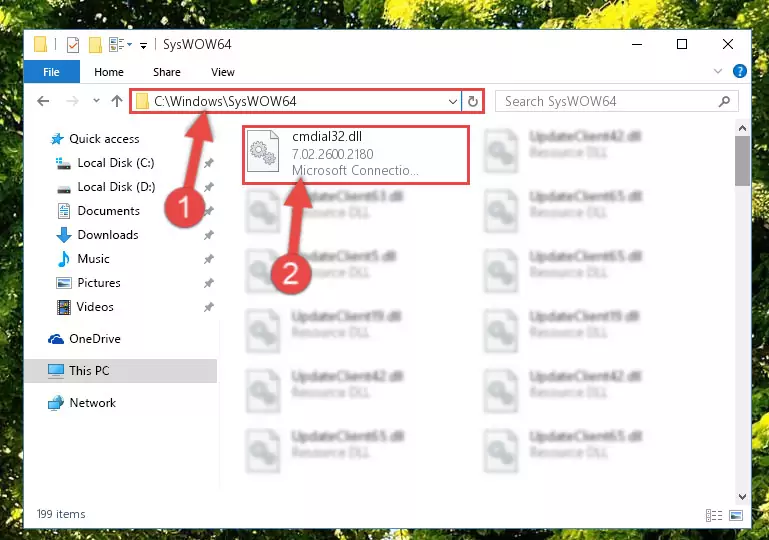Select This PC in navigation pane
The width and height of the screenshot is (769, 540).
(121, 371)
